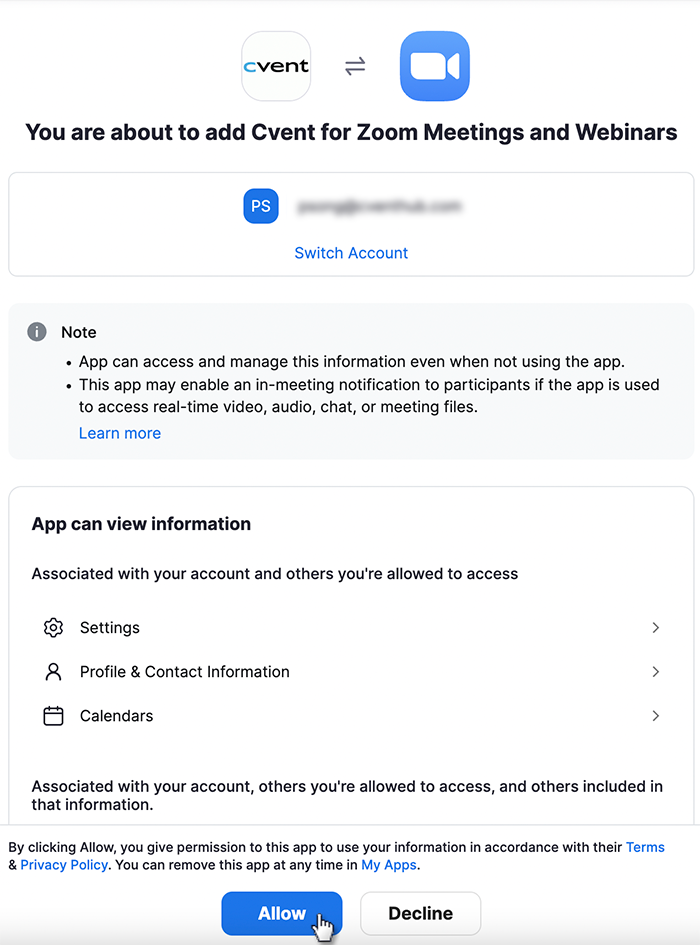Click the exchange arrows between logos

[x=355, y=66]
